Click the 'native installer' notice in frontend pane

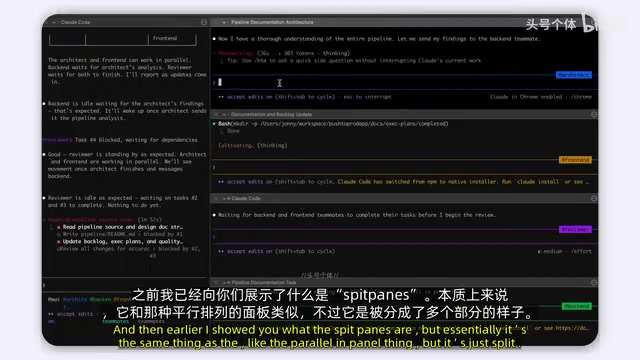click(x=464, y=182)
